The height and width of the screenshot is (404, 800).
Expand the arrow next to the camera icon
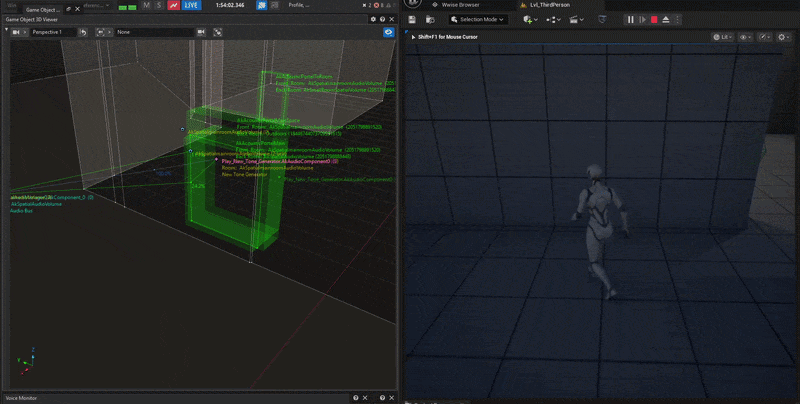click(24, 32)
